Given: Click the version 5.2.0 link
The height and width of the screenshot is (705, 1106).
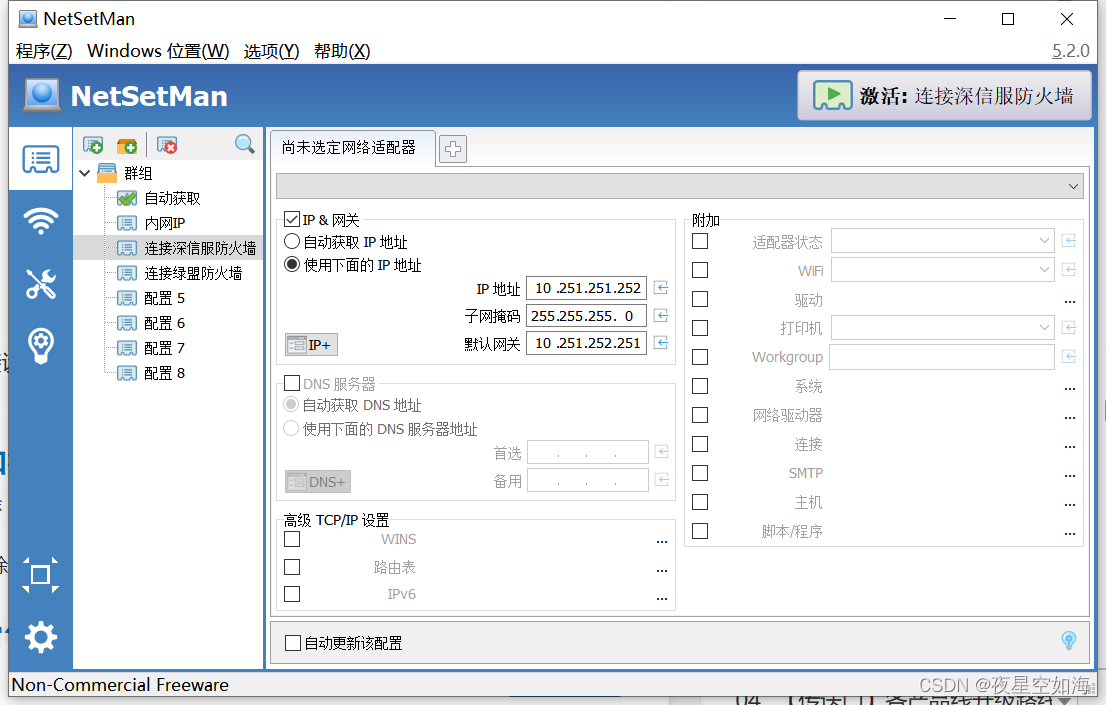Looking at the screenshot, I should [1071, 52].
